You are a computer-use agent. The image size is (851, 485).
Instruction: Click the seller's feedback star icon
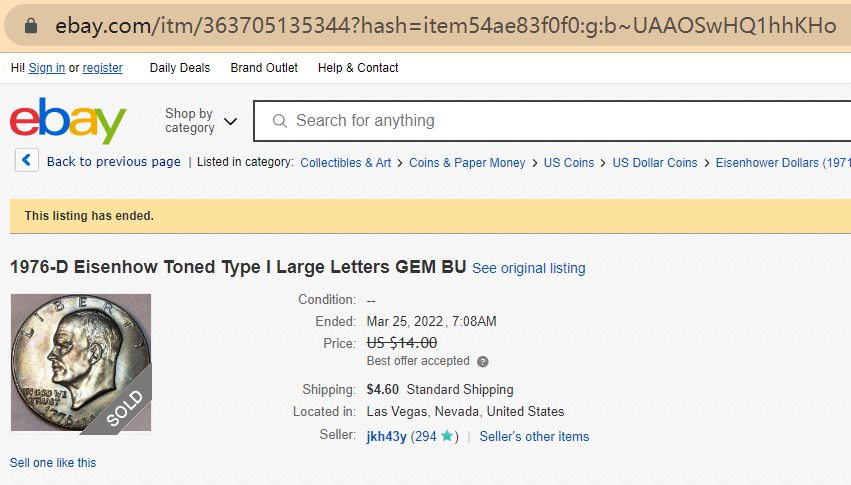[x=447, y=436]
